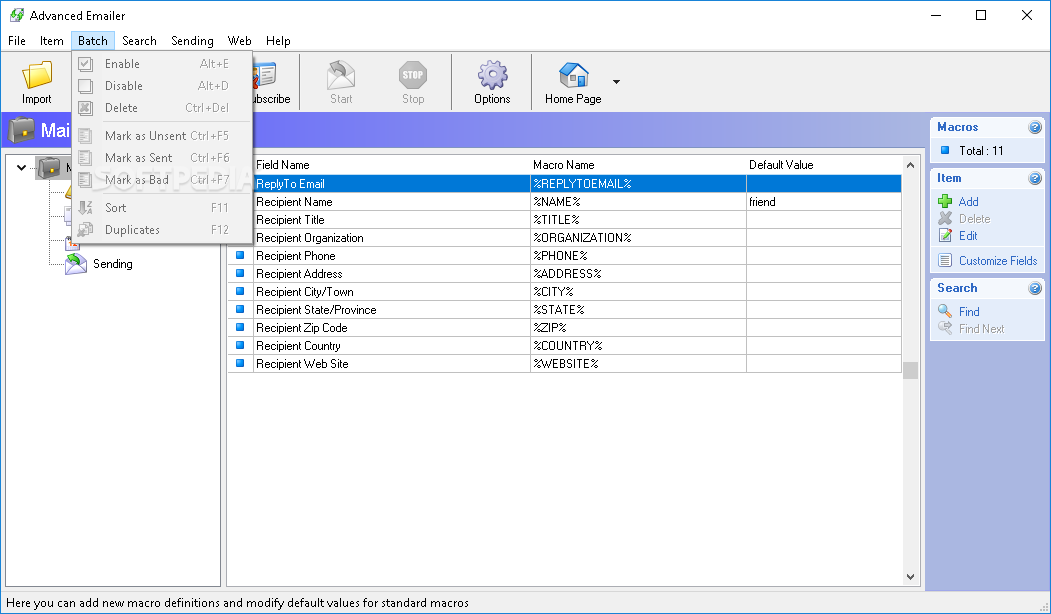Click the Edit pencil icon in Item panel
Image resolution: width=1051 pixels, height=614 pixels.
(945, 235)
